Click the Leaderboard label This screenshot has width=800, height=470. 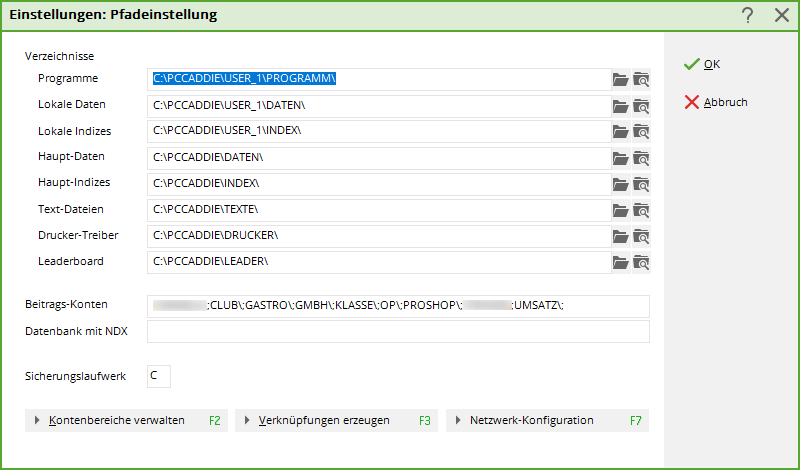[x=71, y=261]
